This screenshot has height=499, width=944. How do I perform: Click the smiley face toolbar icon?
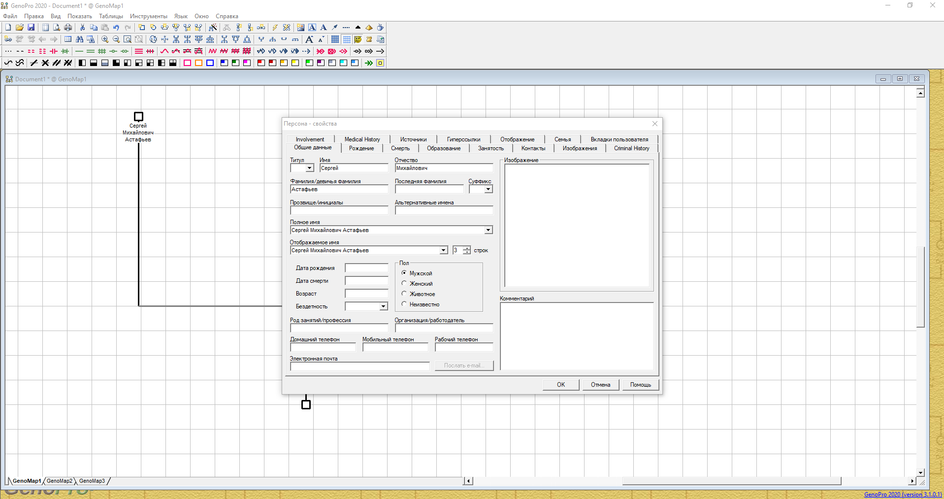pos(358,39)
